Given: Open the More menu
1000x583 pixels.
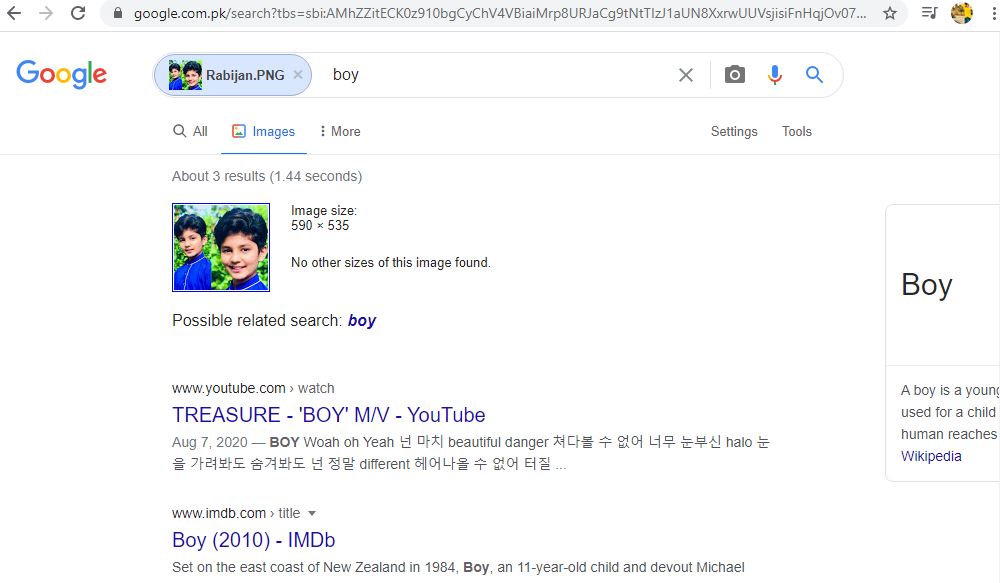Looking at the screenshot, I should (x=340, y=131).
